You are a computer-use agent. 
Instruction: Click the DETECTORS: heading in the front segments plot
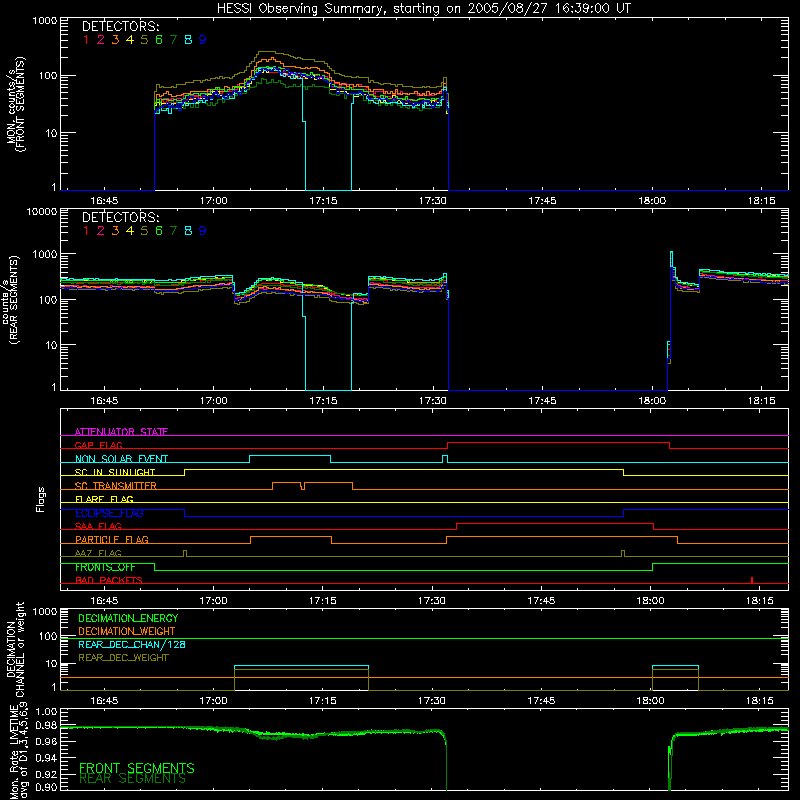click(x=120, y=26)
